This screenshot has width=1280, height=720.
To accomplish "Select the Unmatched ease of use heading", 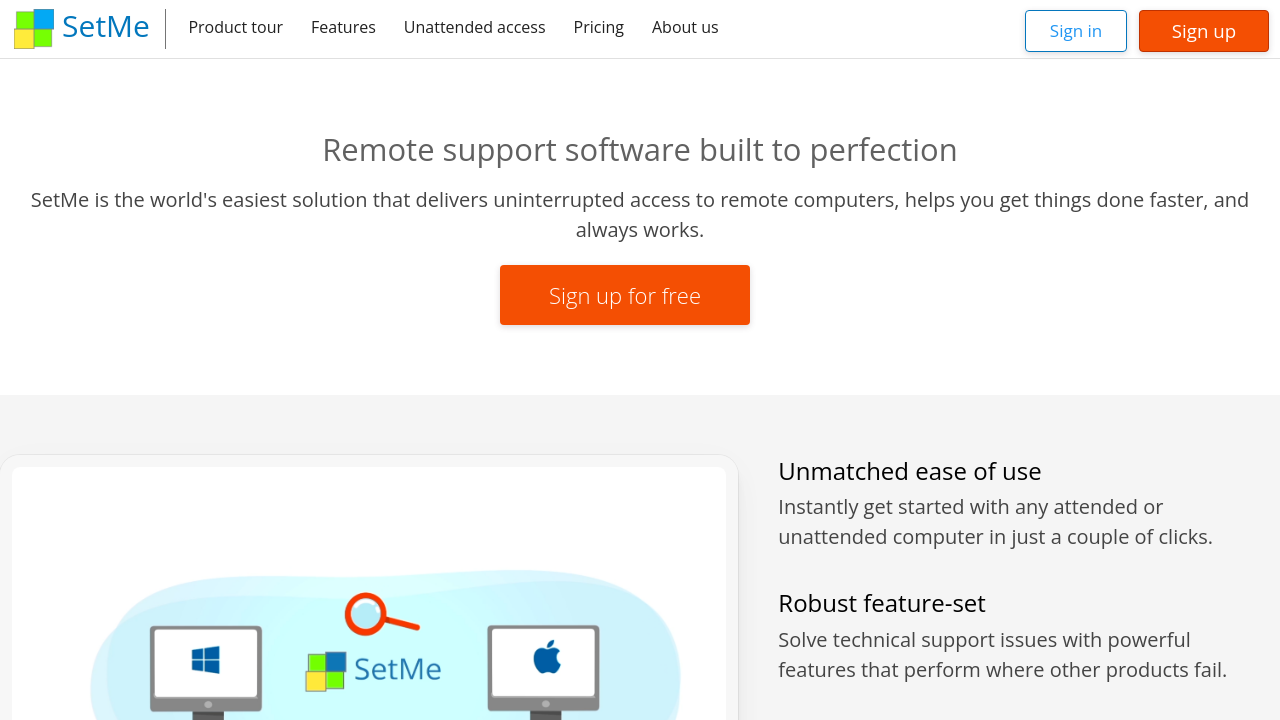I will [x=909, y=471].
